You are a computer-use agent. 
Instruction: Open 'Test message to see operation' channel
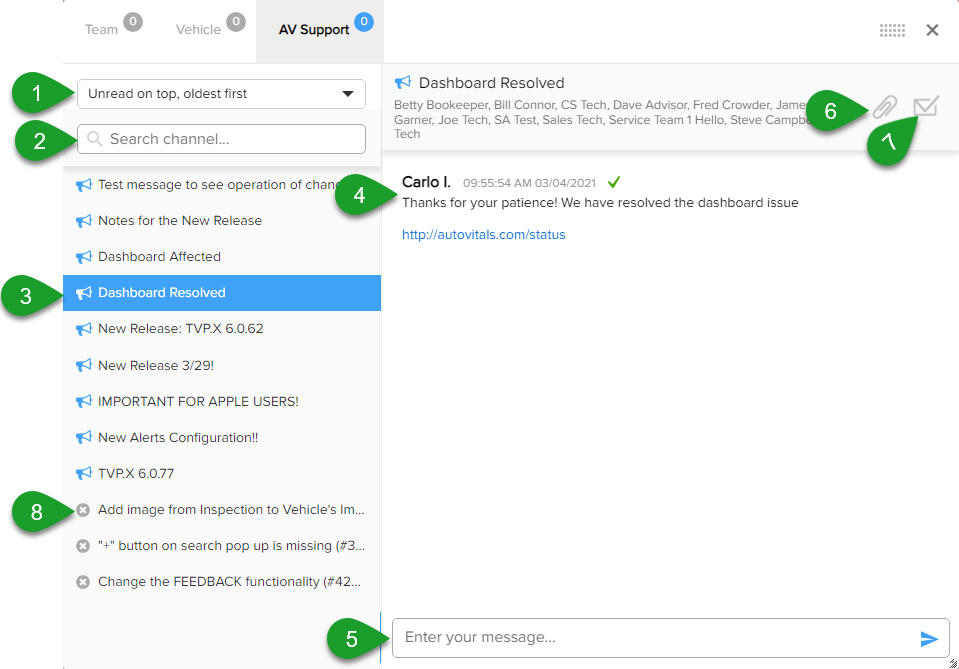tap(221, 185)
